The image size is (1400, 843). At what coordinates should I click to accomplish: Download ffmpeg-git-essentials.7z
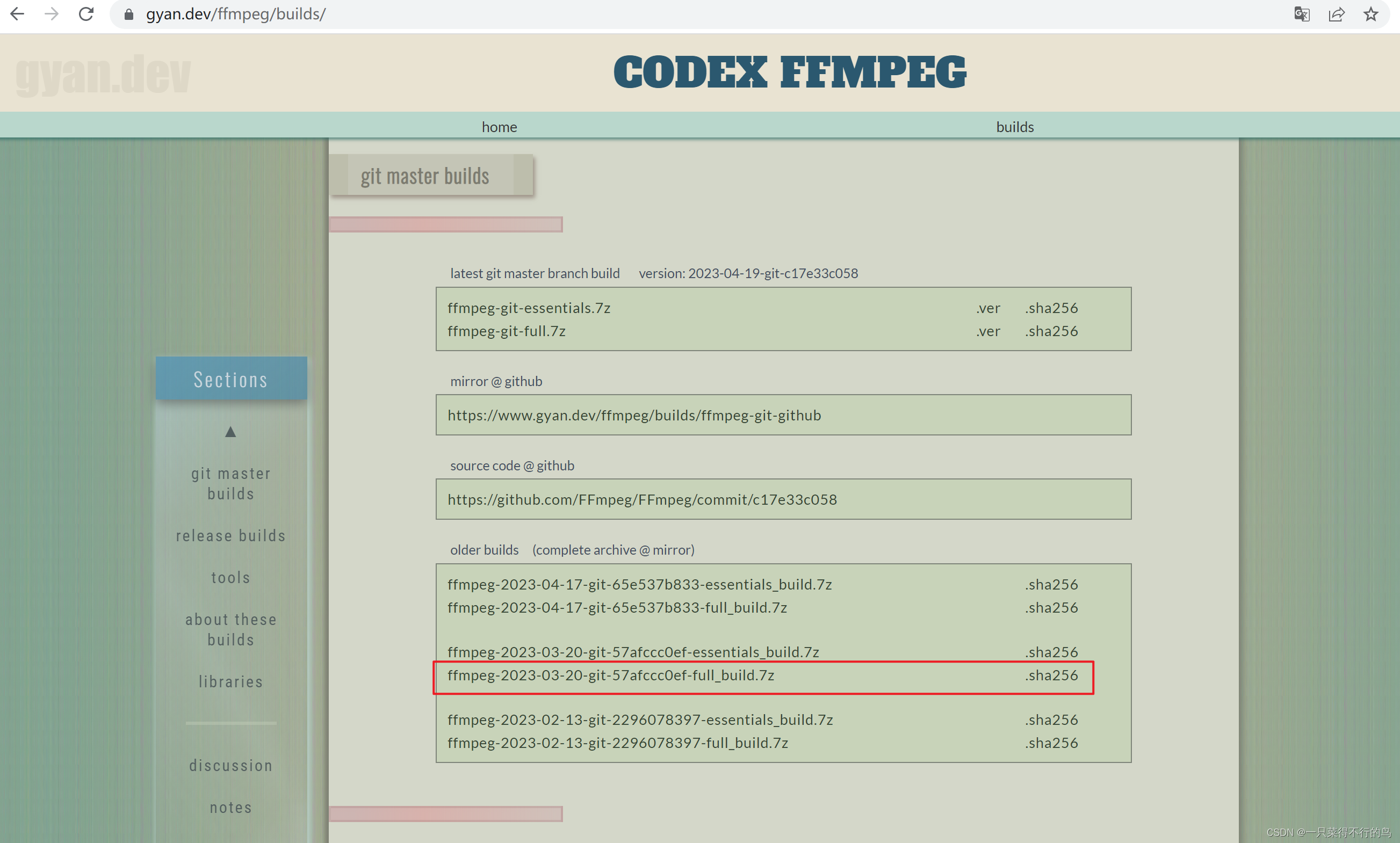click(x=529, y=308)
